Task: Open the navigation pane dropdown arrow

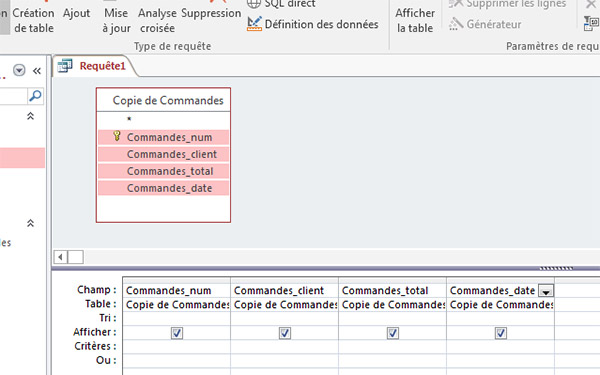Action: coord(19,70)
